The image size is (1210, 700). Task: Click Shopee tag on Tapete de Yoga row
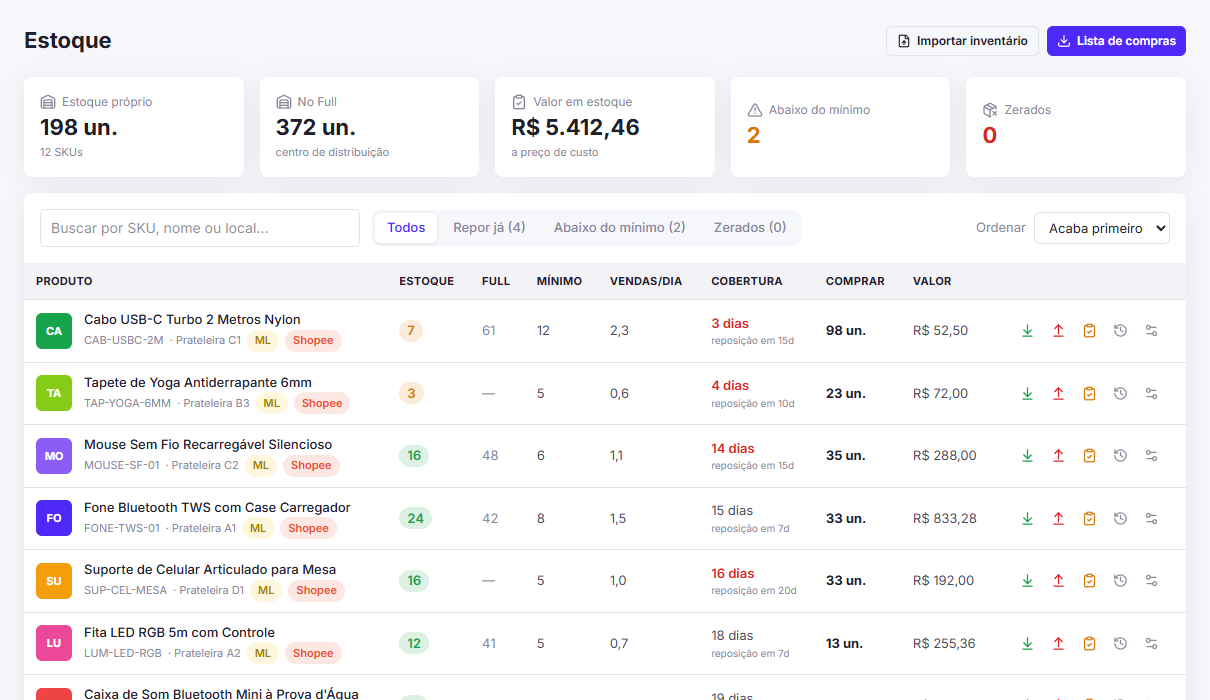(x=322, y=403)
